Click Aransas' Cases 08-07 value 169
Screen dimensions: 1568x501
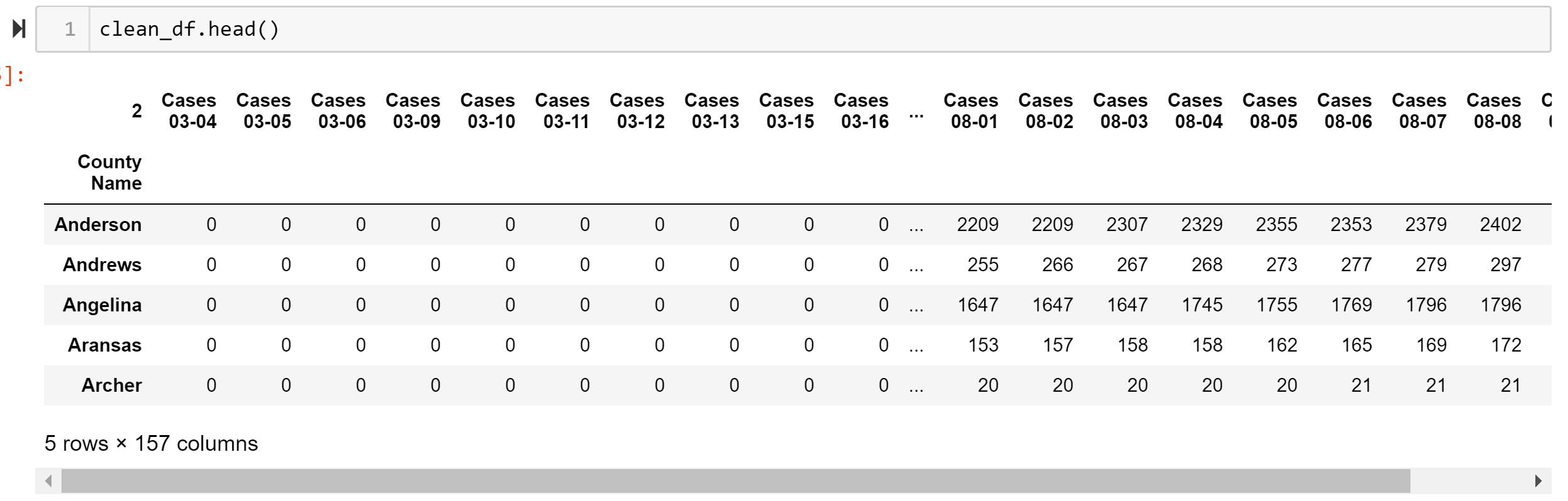1431,345
